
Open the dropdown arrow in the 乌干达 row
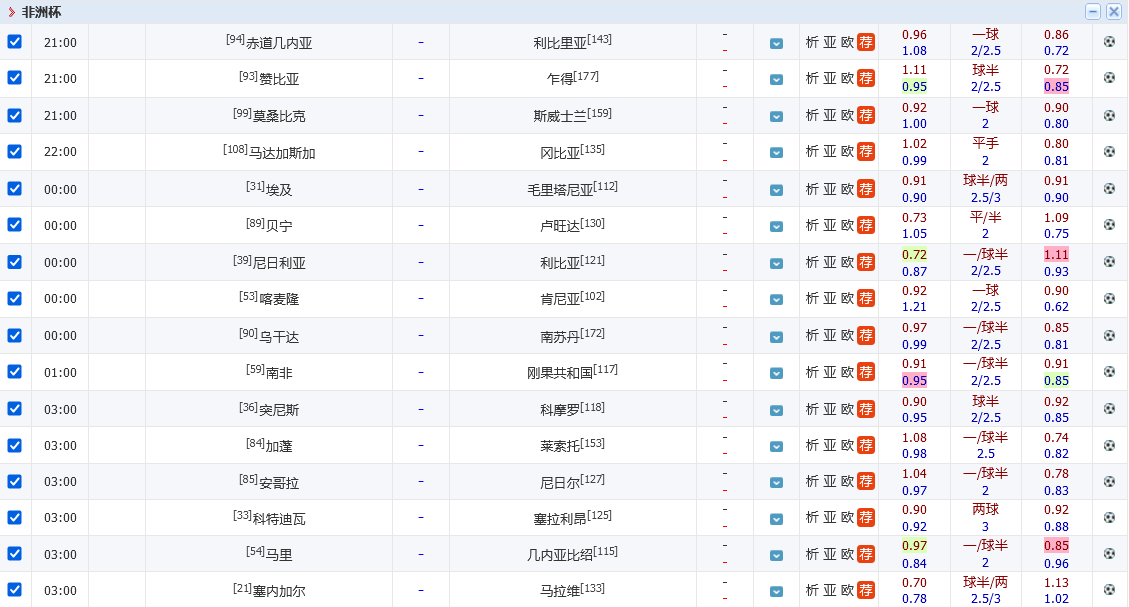(x=776, y=336)
